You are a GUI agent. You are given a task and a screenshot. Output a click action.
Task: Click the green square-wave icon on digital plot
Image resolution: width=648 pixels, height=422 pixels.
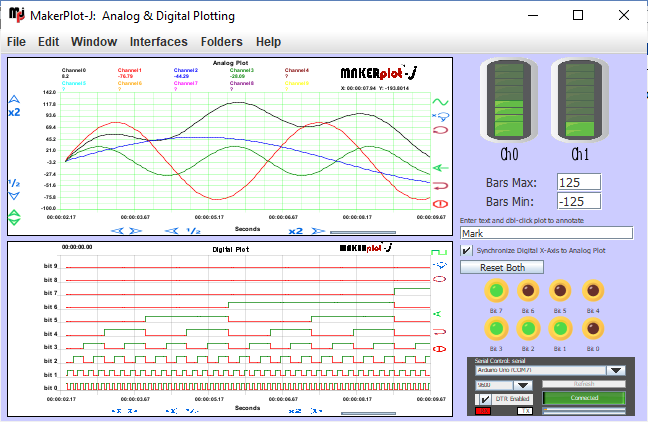[x=439, y=252]
